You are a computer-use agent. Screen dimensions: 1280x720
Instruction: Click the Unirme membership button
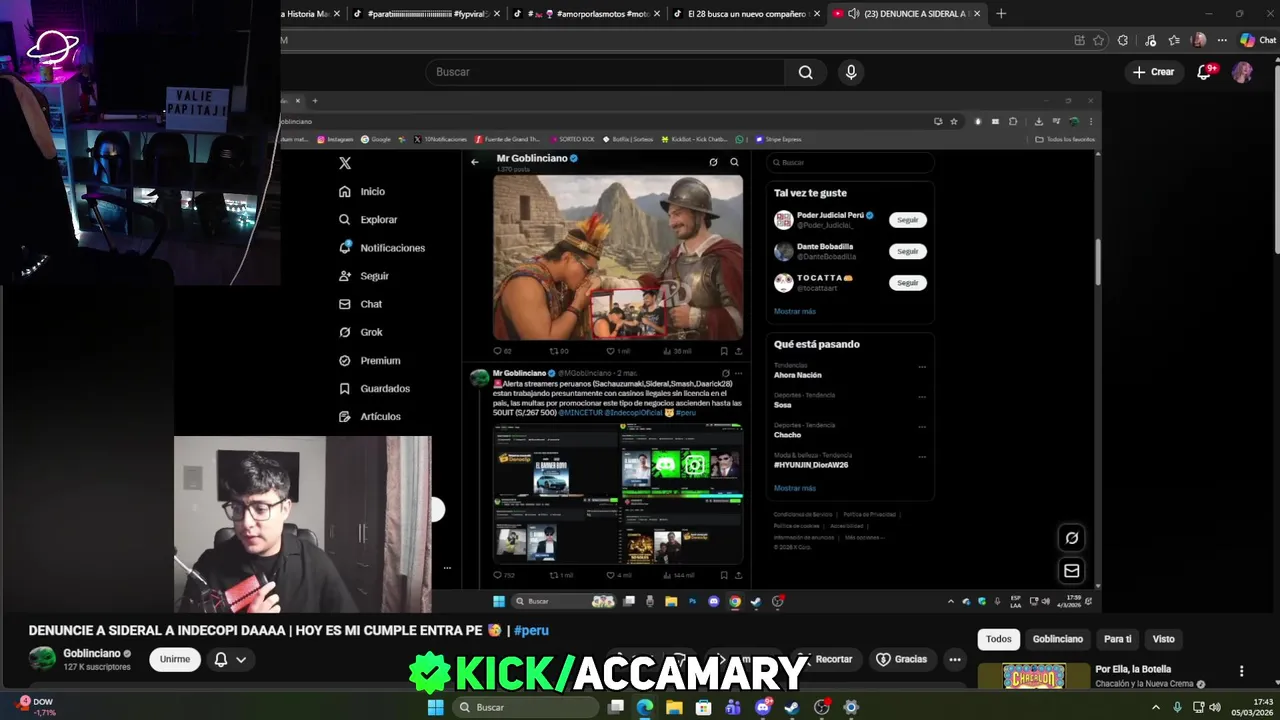point(174,659)
